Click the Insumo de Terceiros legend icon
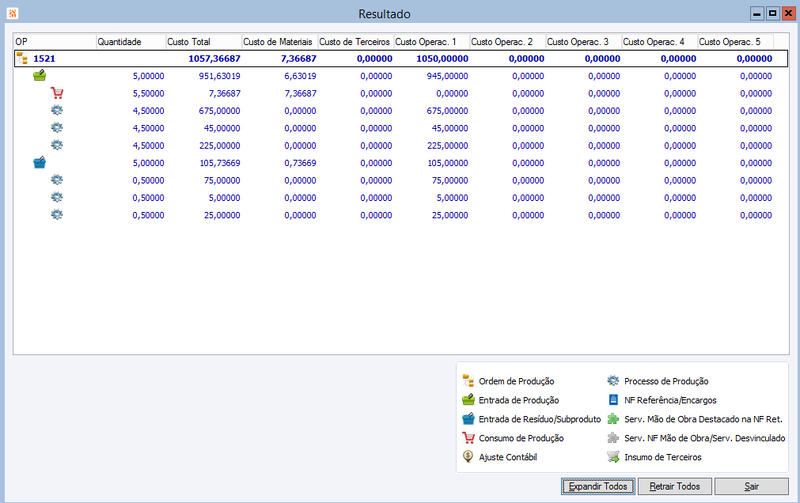Image resolution: width=800 pixels, height=503 pixels. pyautogui.click(x=613, y=457)
